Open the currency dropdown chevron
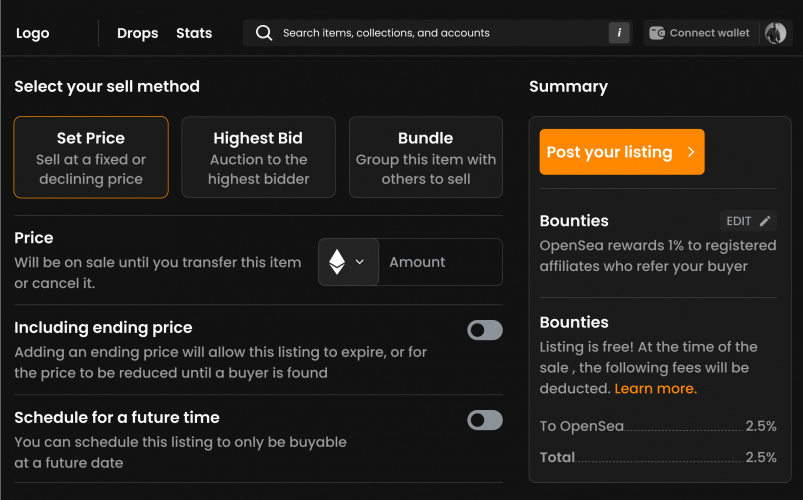The width and height of the screenshot is (803, 500). click(x=360, y=262)
